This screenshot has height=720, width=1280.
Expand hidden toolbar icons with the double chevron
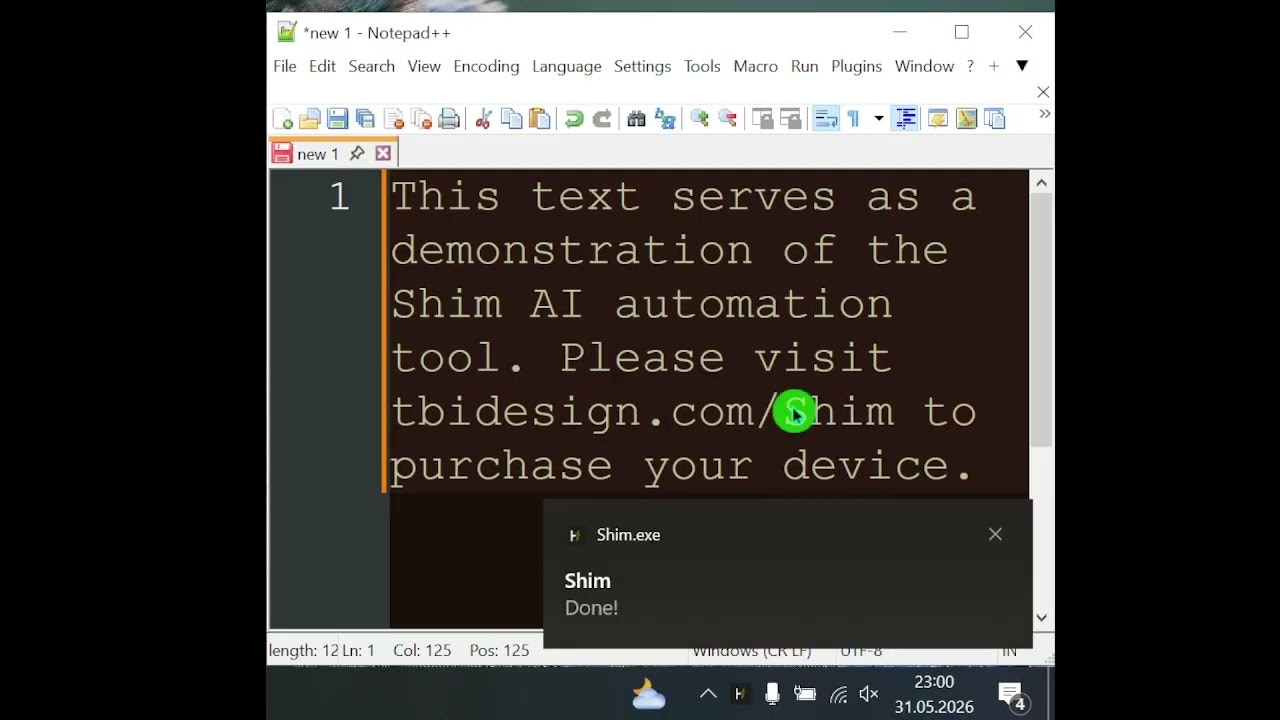(1045, 114)
